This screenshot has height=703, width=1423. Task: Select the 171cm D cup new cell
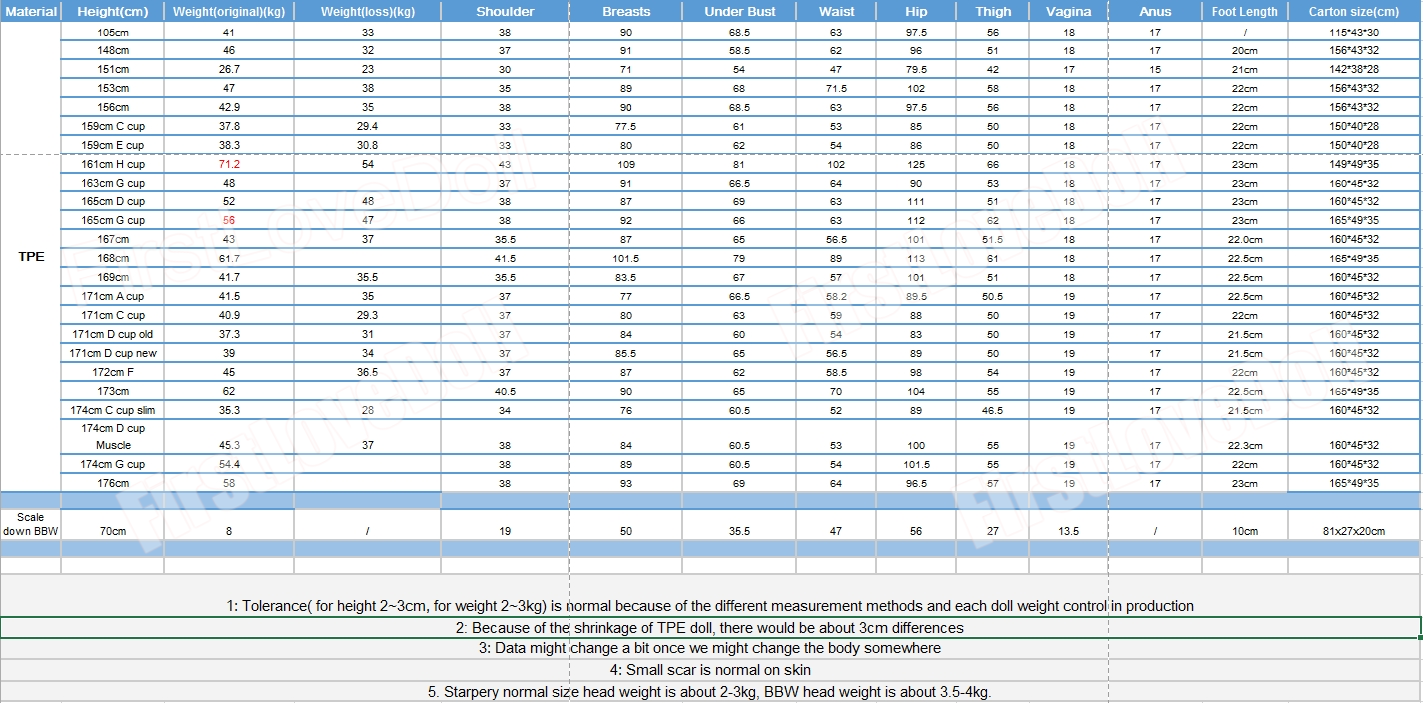[112, 353]
